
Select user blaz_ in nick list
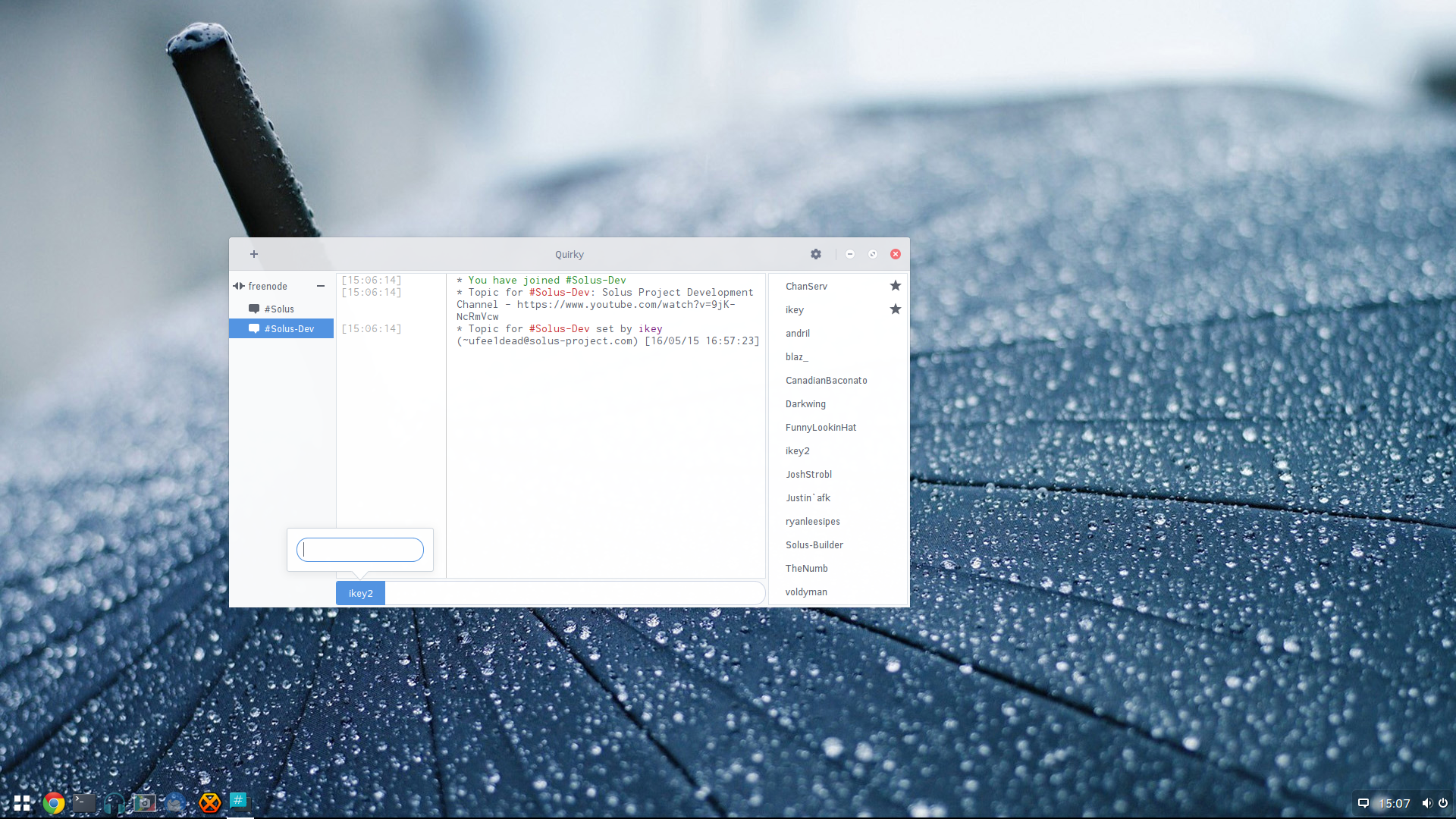[839, 356]
